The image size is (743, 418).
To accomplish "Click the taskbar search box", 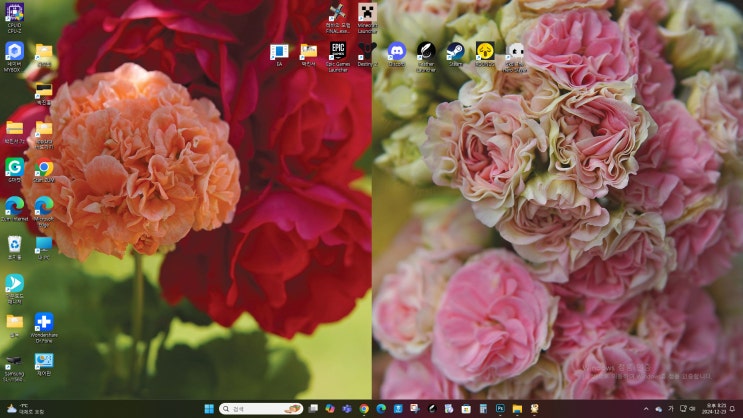I will pos(261,409).
